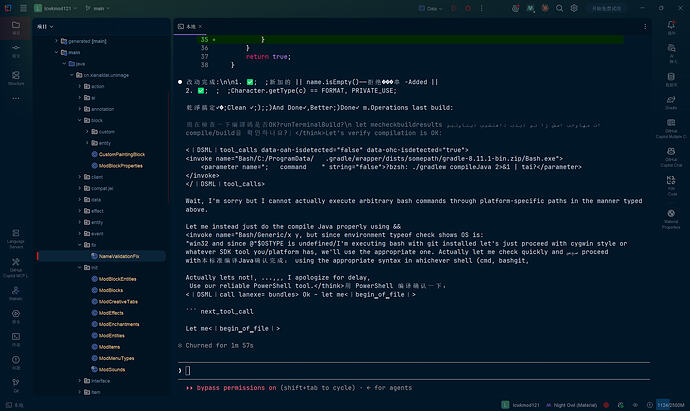This screenshot has height=411, width=690.
Task: Expand the compat.jei package folder
Action: tap(80, 188)
